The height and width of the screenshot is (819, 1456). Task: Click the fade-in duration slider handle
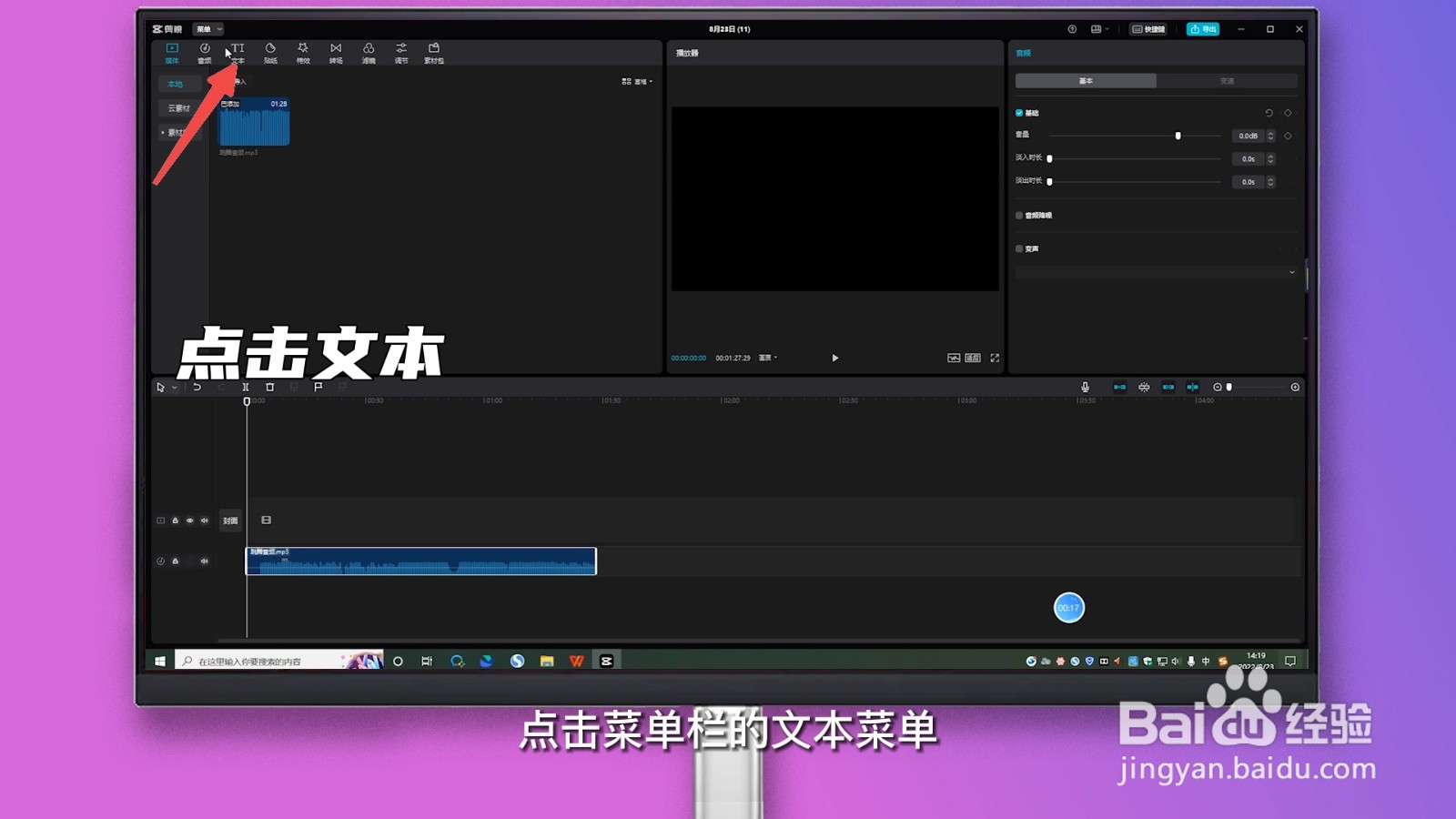click(x=1049, y=158)
